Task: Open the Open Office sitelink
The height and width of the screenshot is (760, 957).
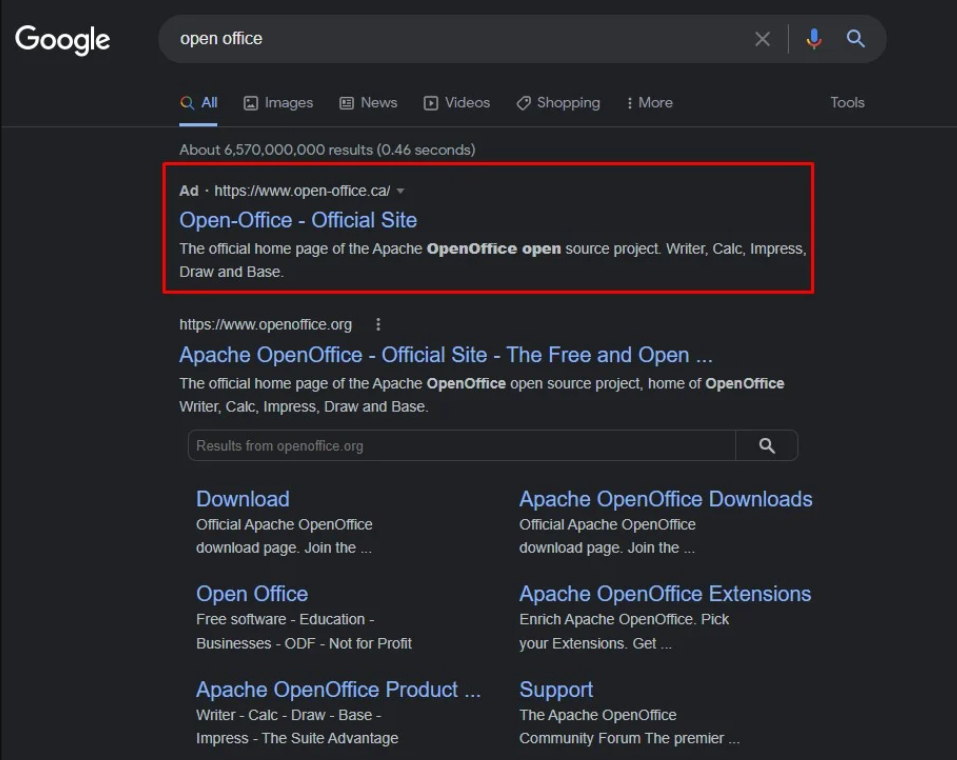Action: point(251,594)
